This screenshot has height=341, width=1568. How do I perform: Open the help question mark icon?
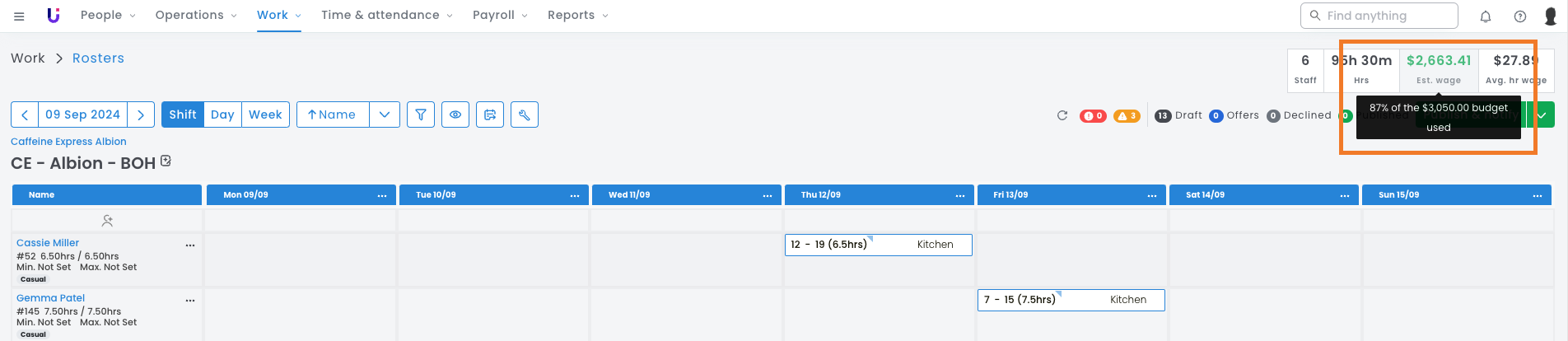click(x=1520, y=16)
